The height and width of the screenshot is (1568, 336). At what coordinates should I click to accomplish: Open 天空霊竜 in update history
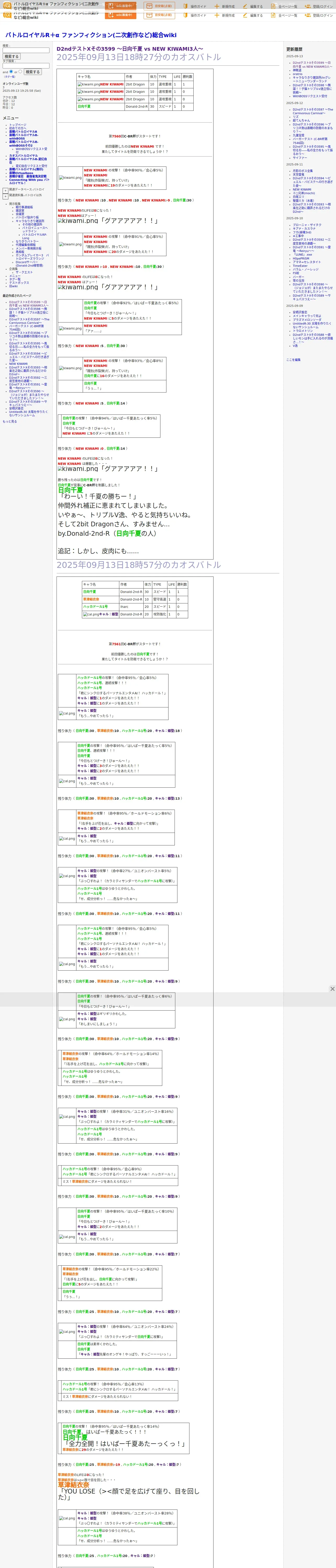298,175
